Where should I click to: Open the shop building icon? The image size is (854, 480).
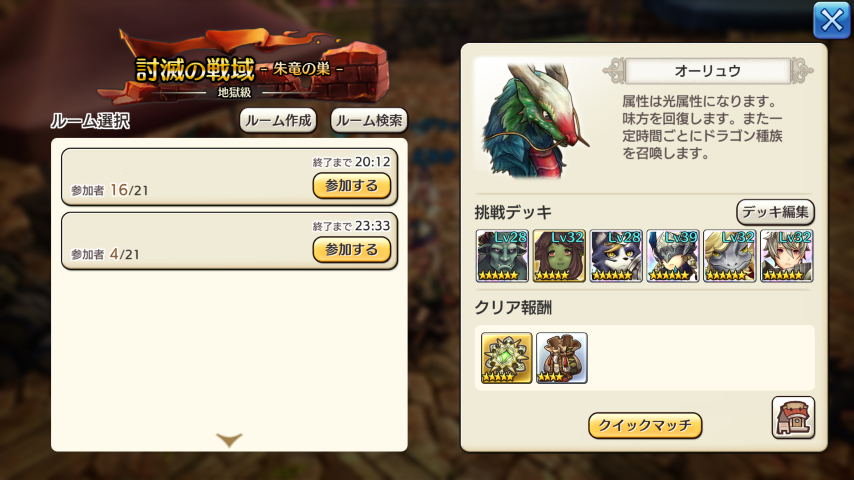(x=793, y=417)
